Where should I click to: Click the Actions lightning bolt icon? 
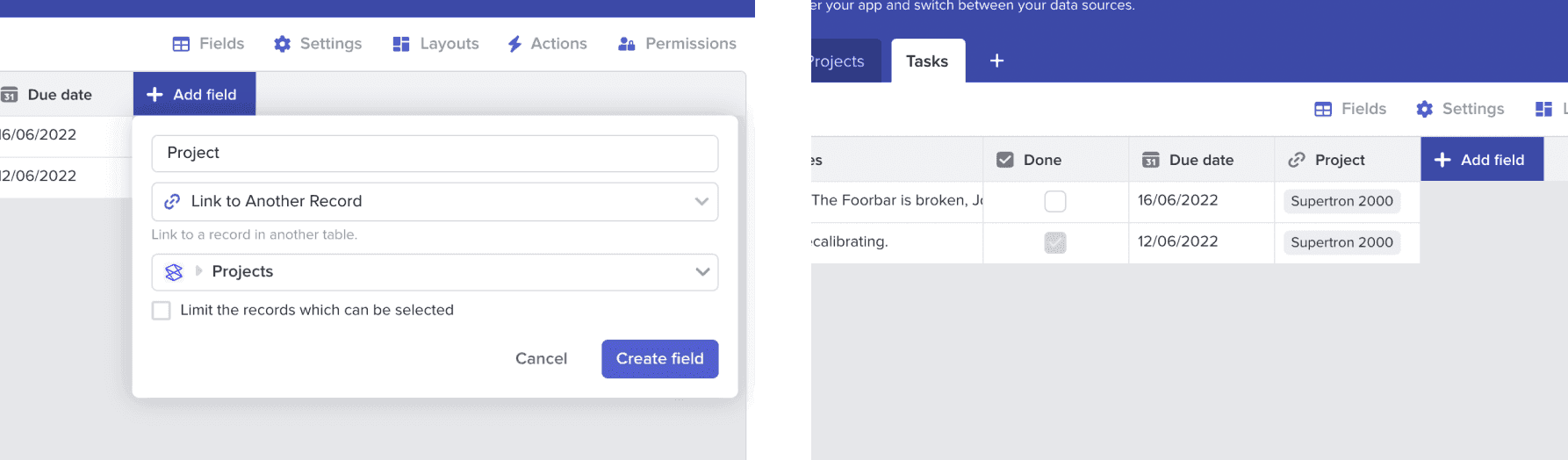pyautogui.click(x=514, y=44)
